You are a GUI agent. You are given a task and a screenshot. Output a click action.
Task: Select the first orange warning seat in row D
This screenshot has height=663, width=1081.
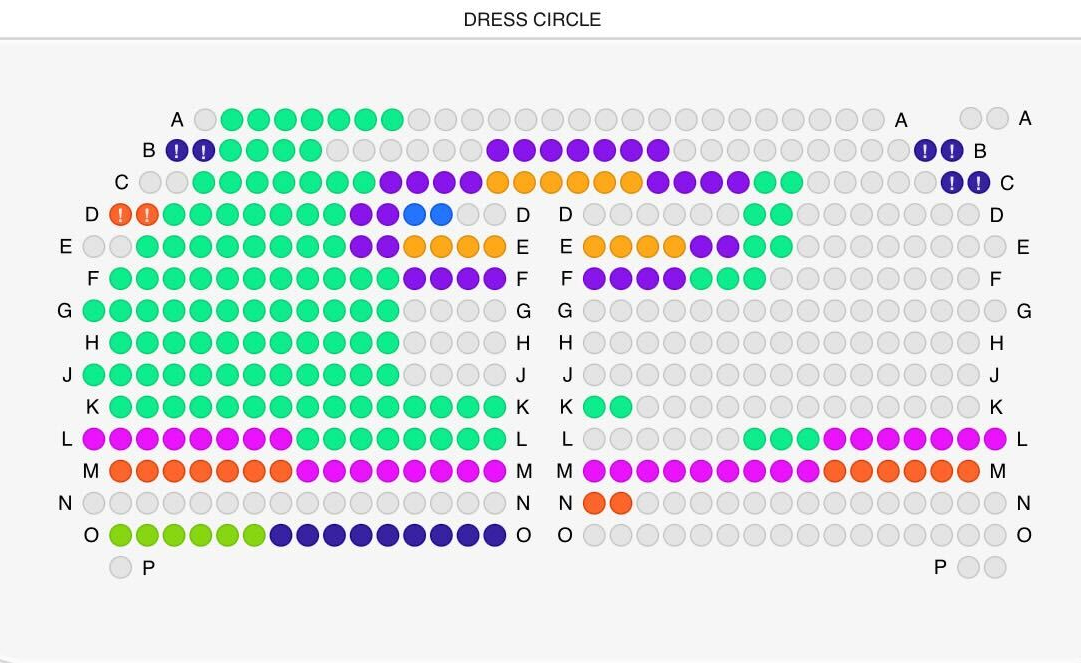tap(120, 214)
